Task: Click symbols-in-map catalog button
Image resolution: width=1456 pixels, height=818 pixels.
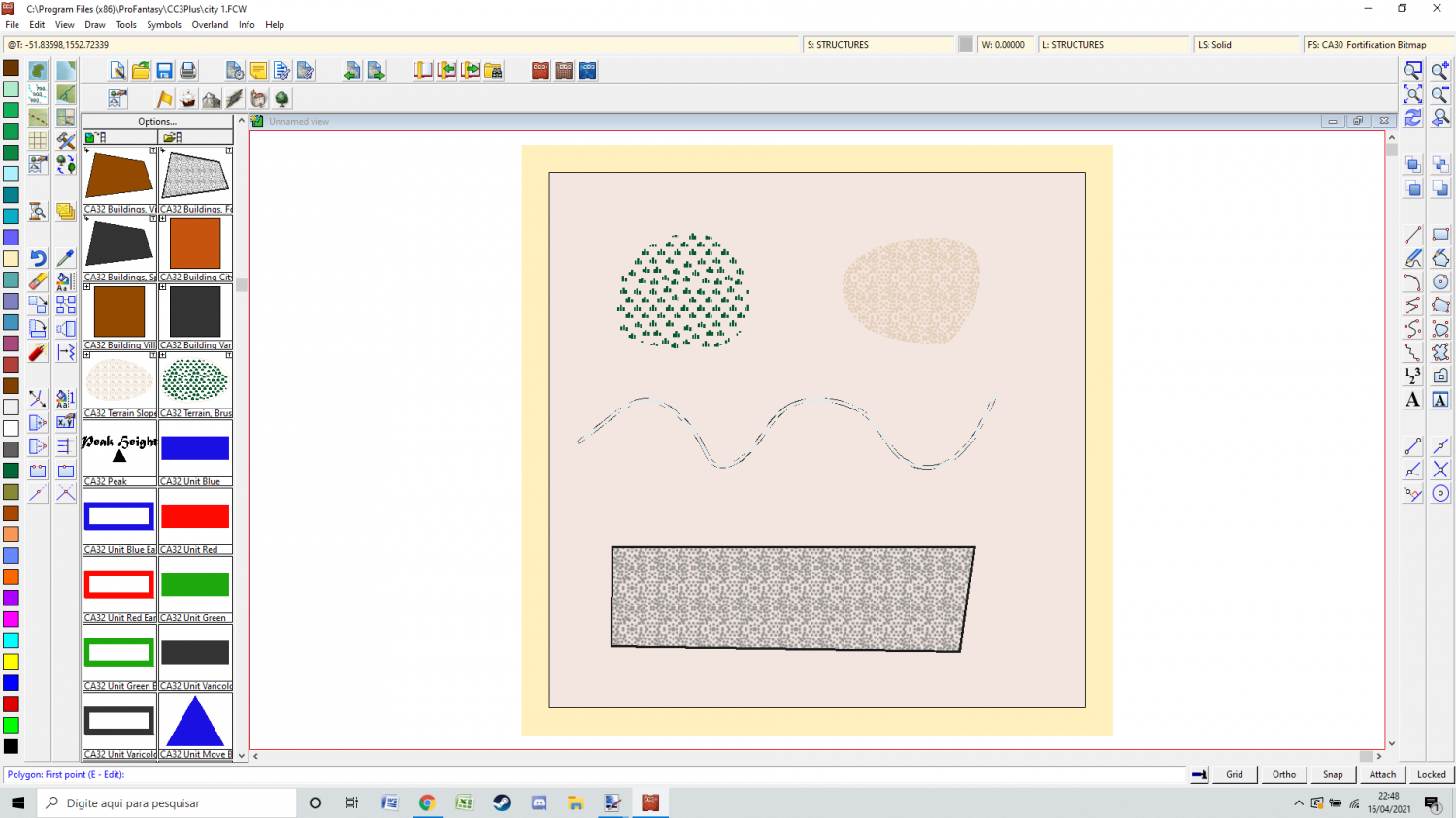Action: click(119, 137)
